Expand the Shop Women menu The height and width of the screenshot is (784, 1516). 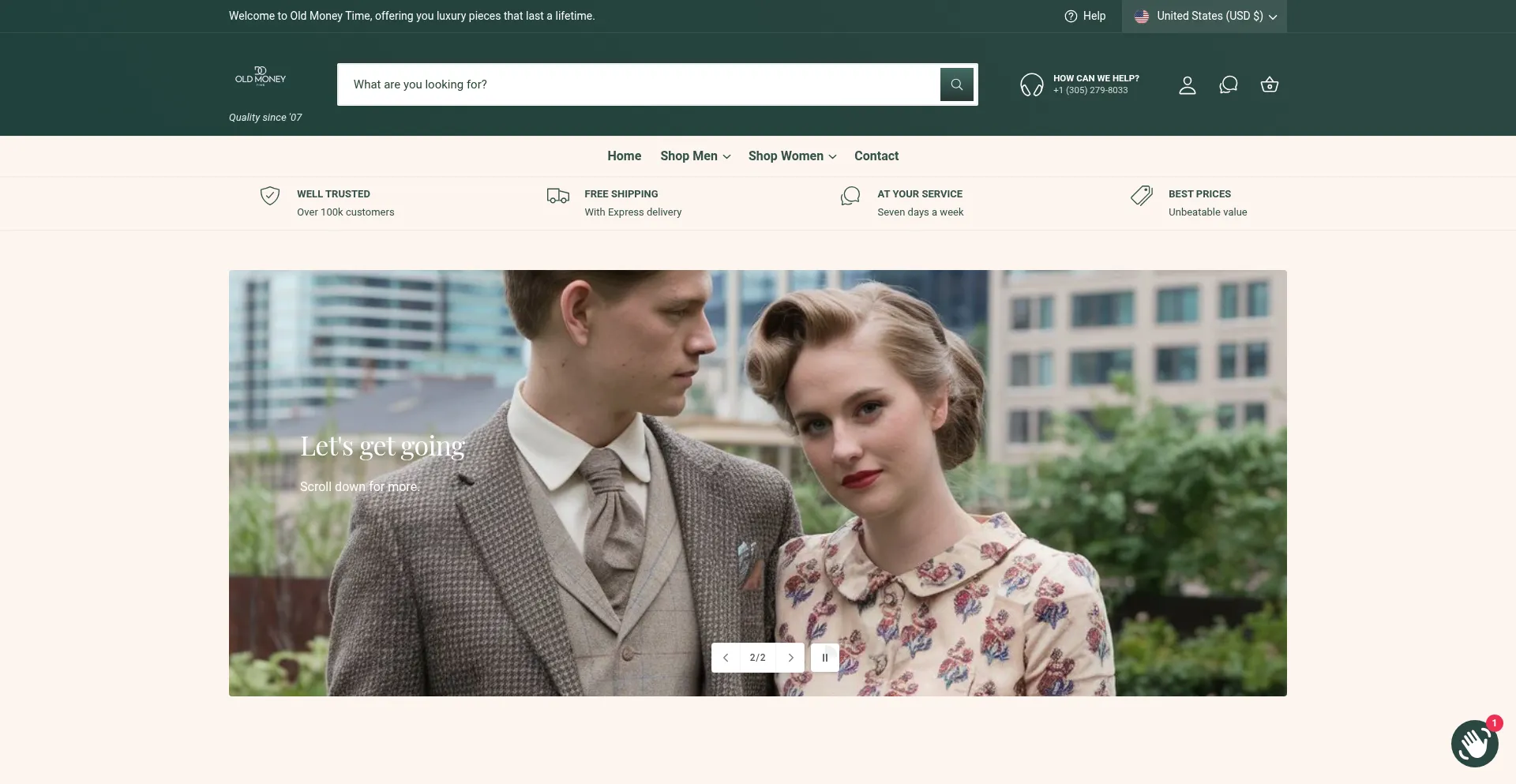[791, 156]
